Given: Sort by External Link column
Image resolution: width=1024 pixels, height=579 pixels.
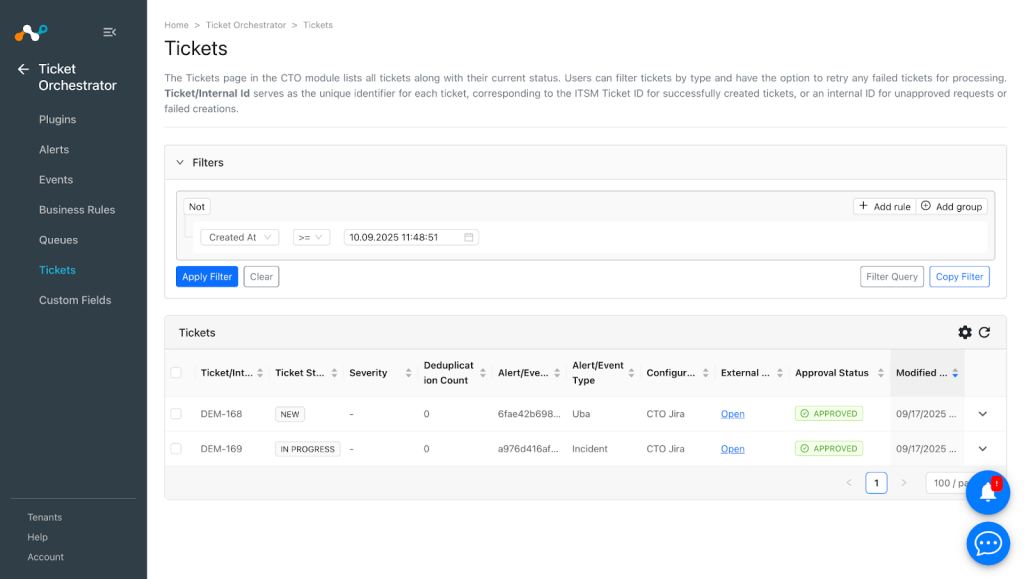Looking at the screenshot, I should pos(780,373).
